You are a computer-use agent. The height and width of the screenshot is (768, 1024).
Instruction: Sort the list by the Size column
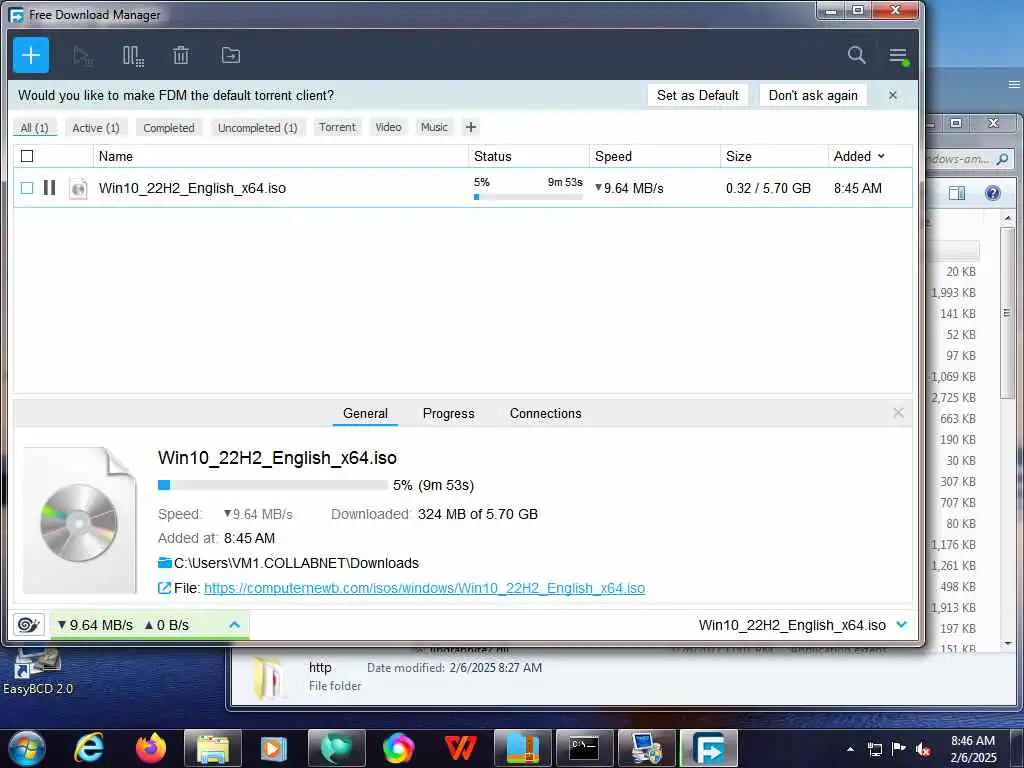pos(775,156)
